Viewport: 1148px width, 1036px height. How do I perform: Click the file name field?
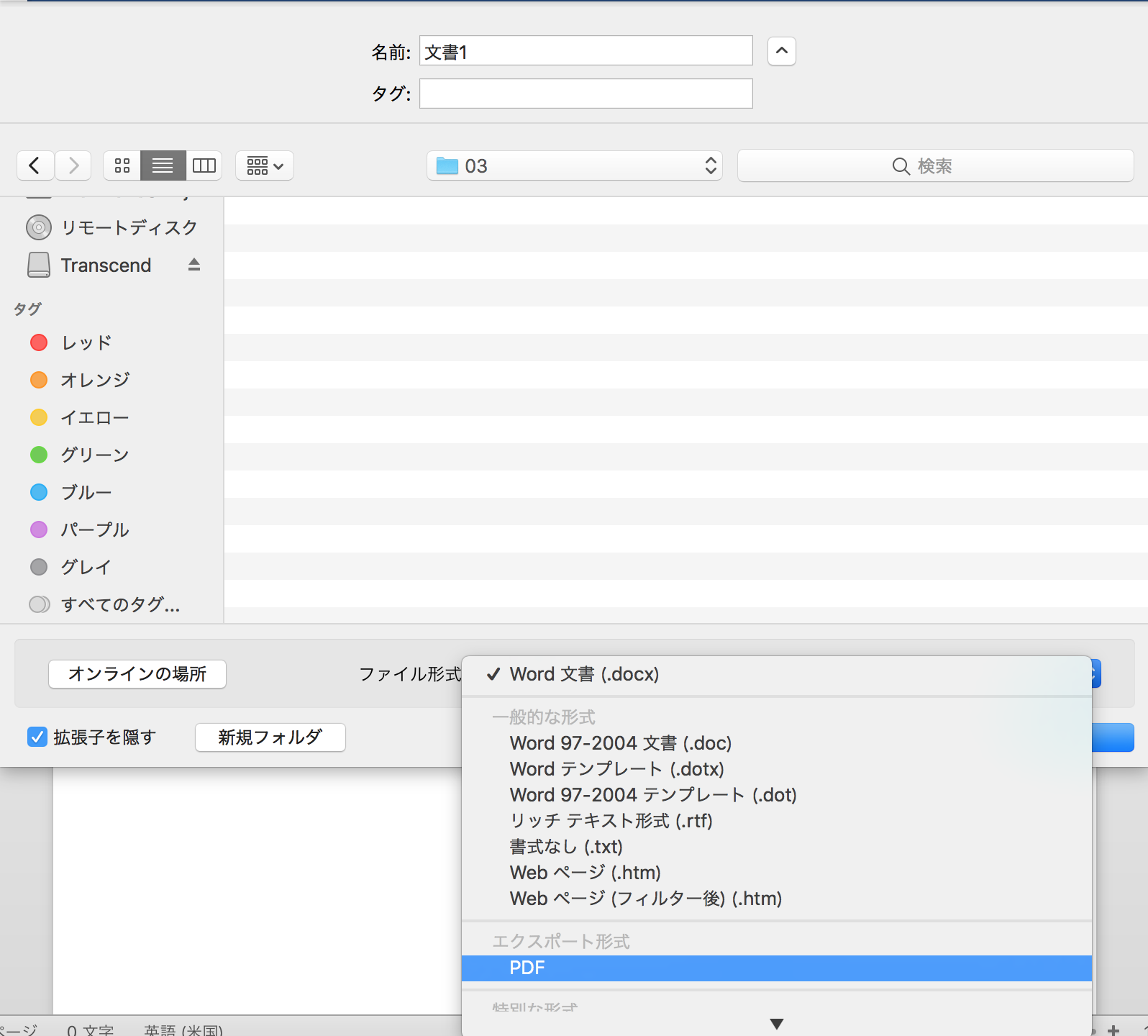click(x=586, y=51)
